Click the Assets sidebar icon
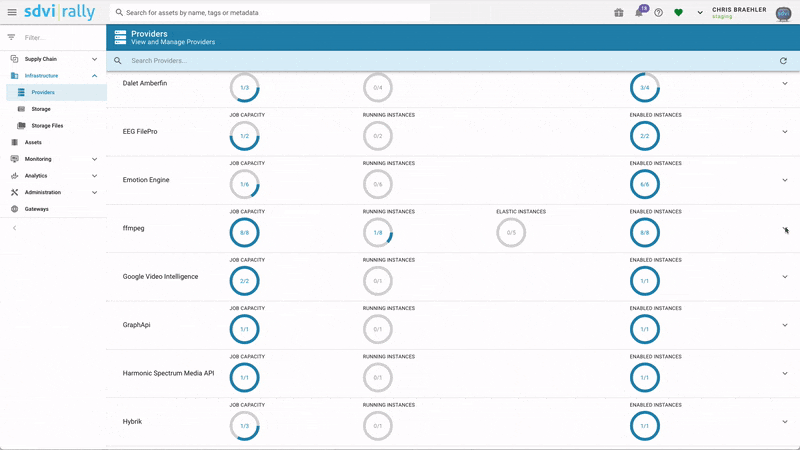The height and width of the screenshot is (450, 800). pos(14,142)
